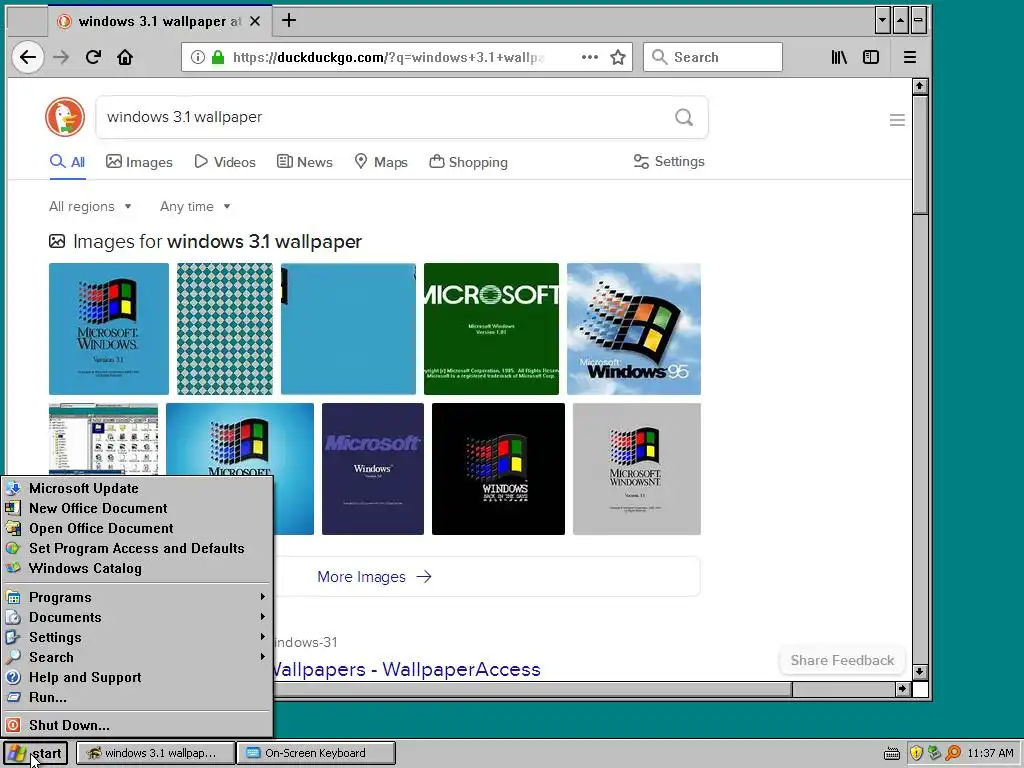
Task: Select Set Program Access and Defaults
Action: coord(136,548)
